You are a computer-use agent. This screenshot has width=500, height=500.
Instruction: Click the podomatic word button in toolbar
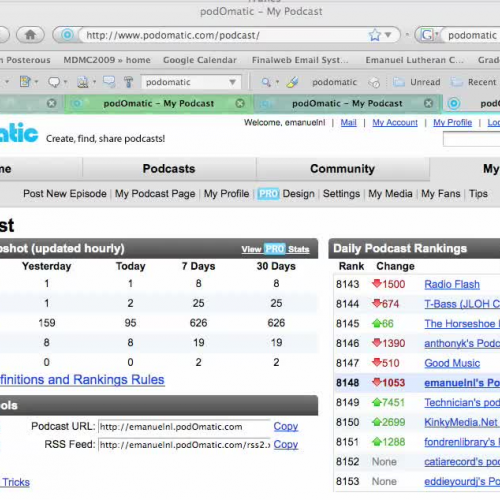pos(334,82)
